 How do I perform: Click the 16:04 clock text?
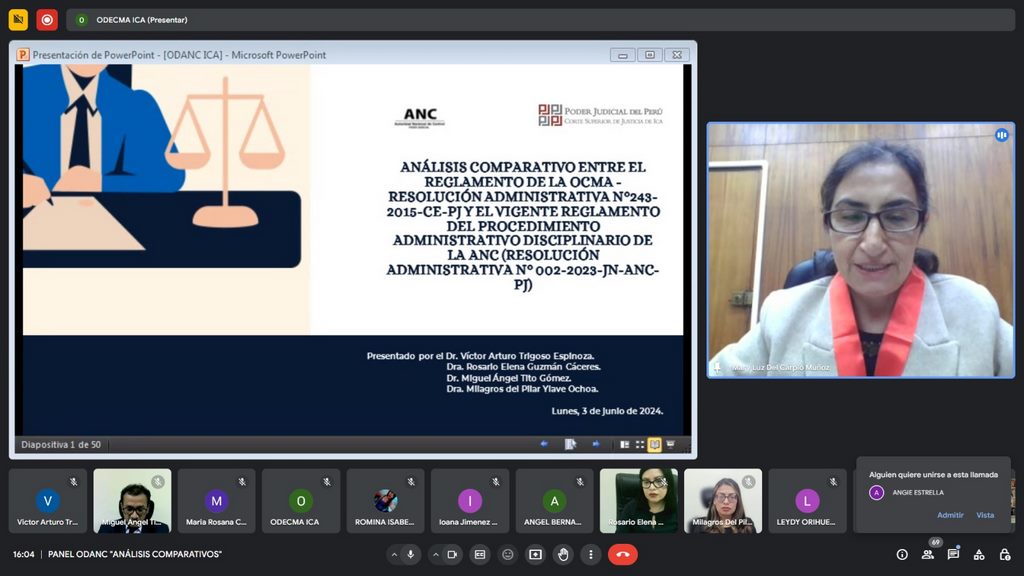(24, 554)
